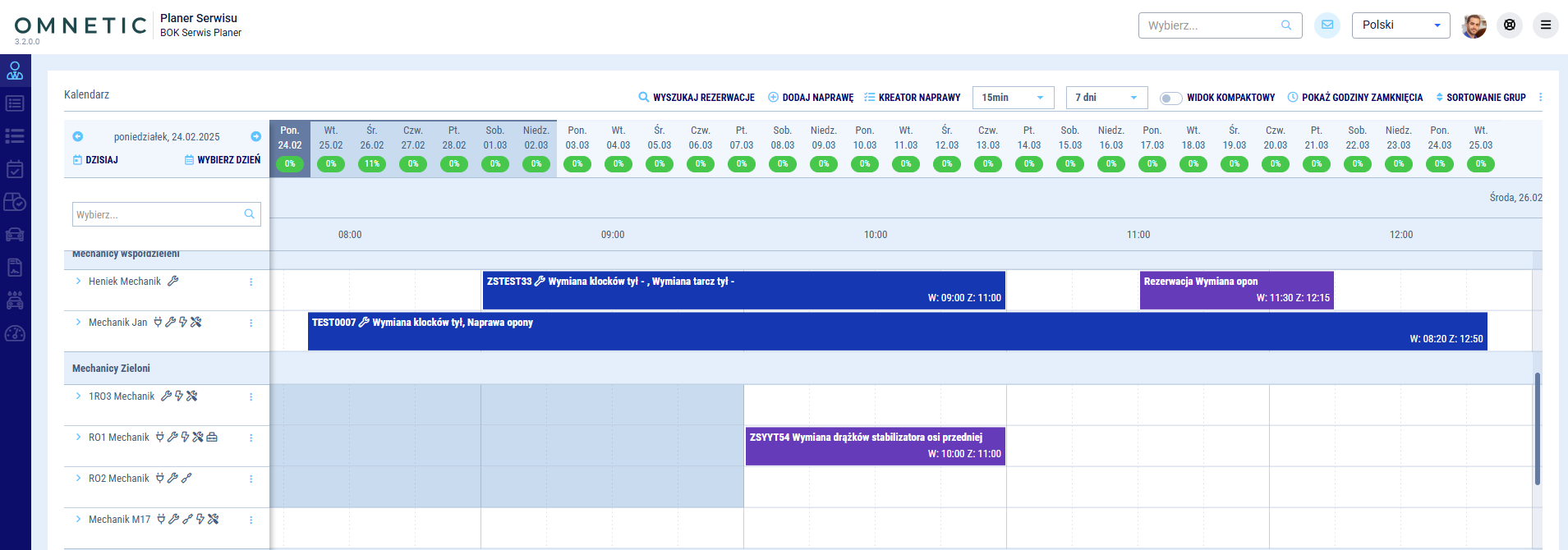Expand the RO1 Mechanik row
The image size is (1568, 550).
78,437
